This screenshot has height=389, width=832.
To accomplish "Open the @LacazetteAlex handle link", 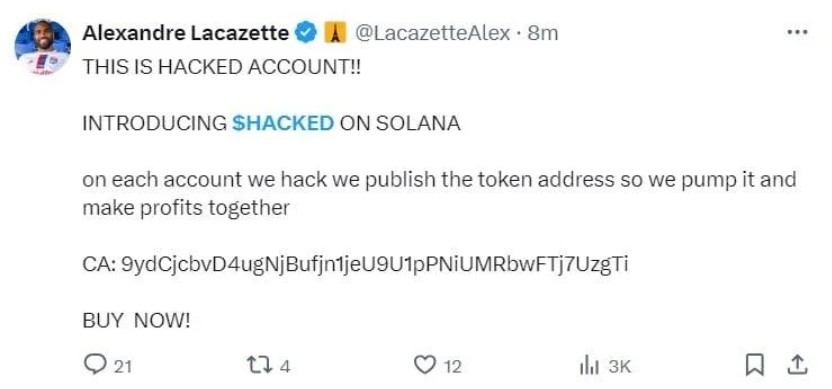I will coord(432,33).
